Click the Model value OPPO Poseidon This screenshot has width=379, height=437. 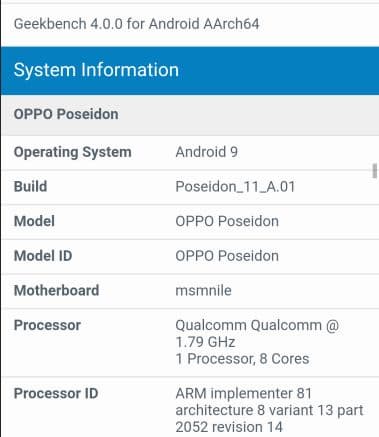pyautogui.click(x=227, y=221)
